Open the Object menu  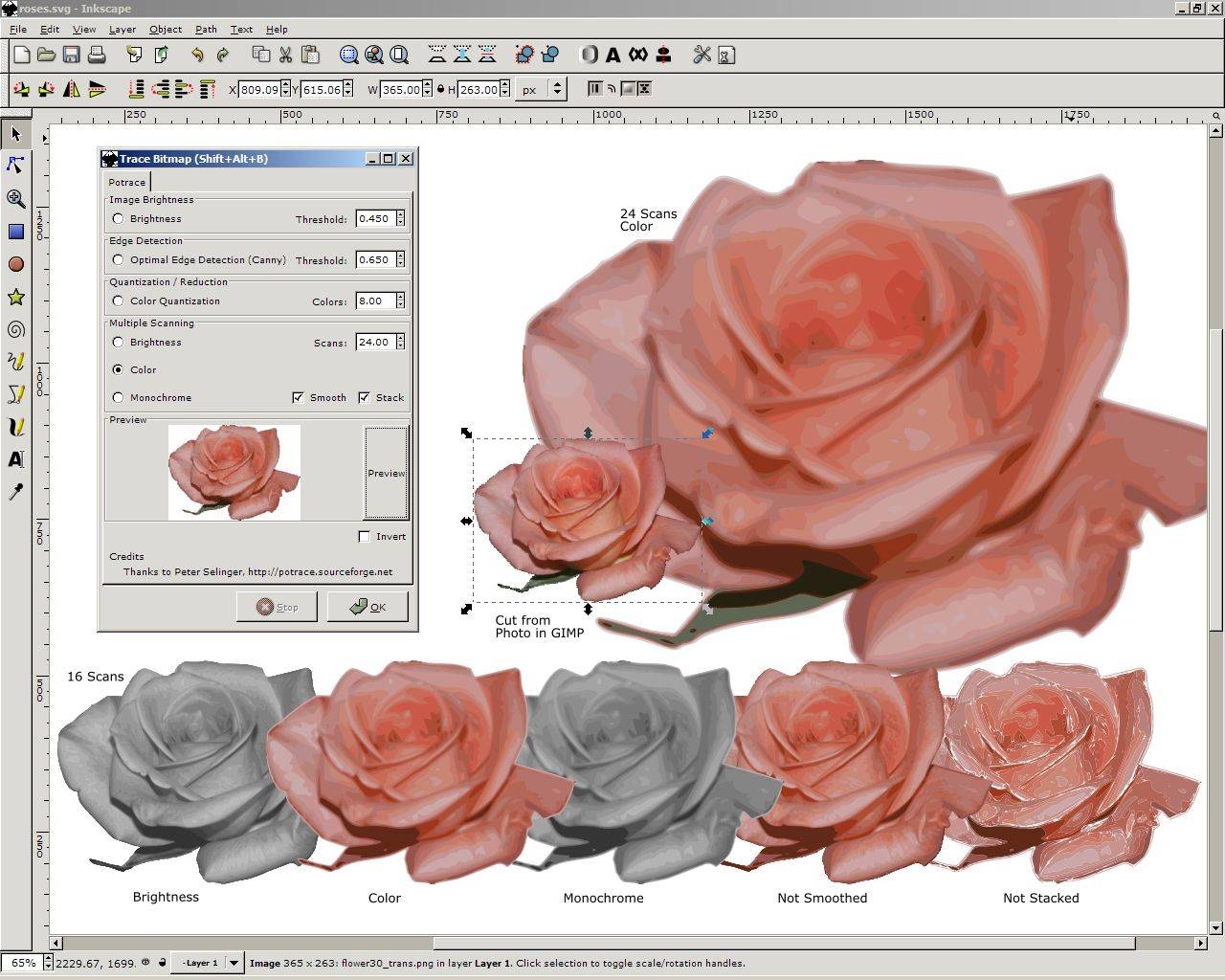[166, 29]
